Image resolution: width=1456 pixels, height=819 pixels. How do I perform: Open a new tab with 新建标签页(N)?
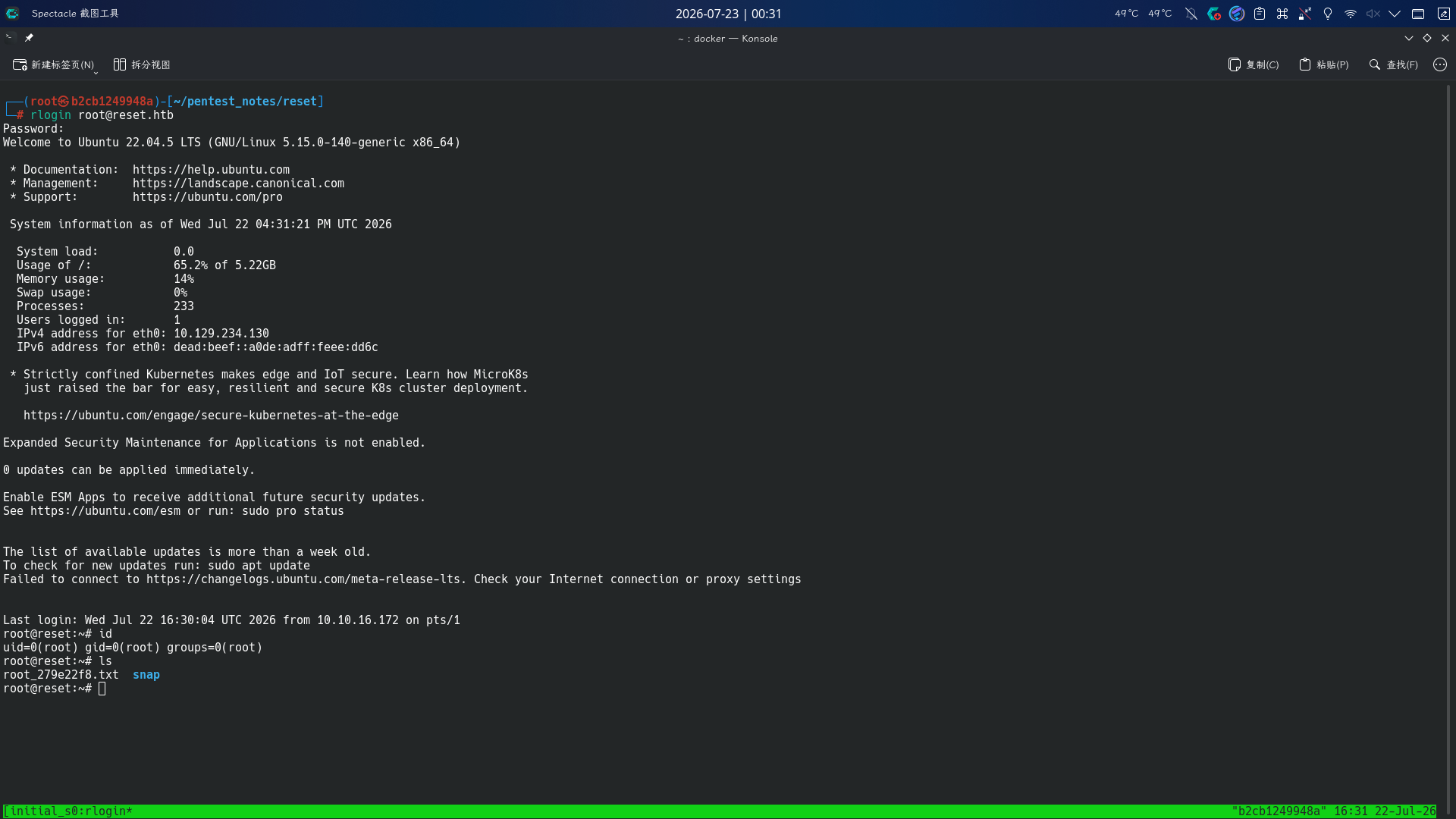tap(54, 65)
